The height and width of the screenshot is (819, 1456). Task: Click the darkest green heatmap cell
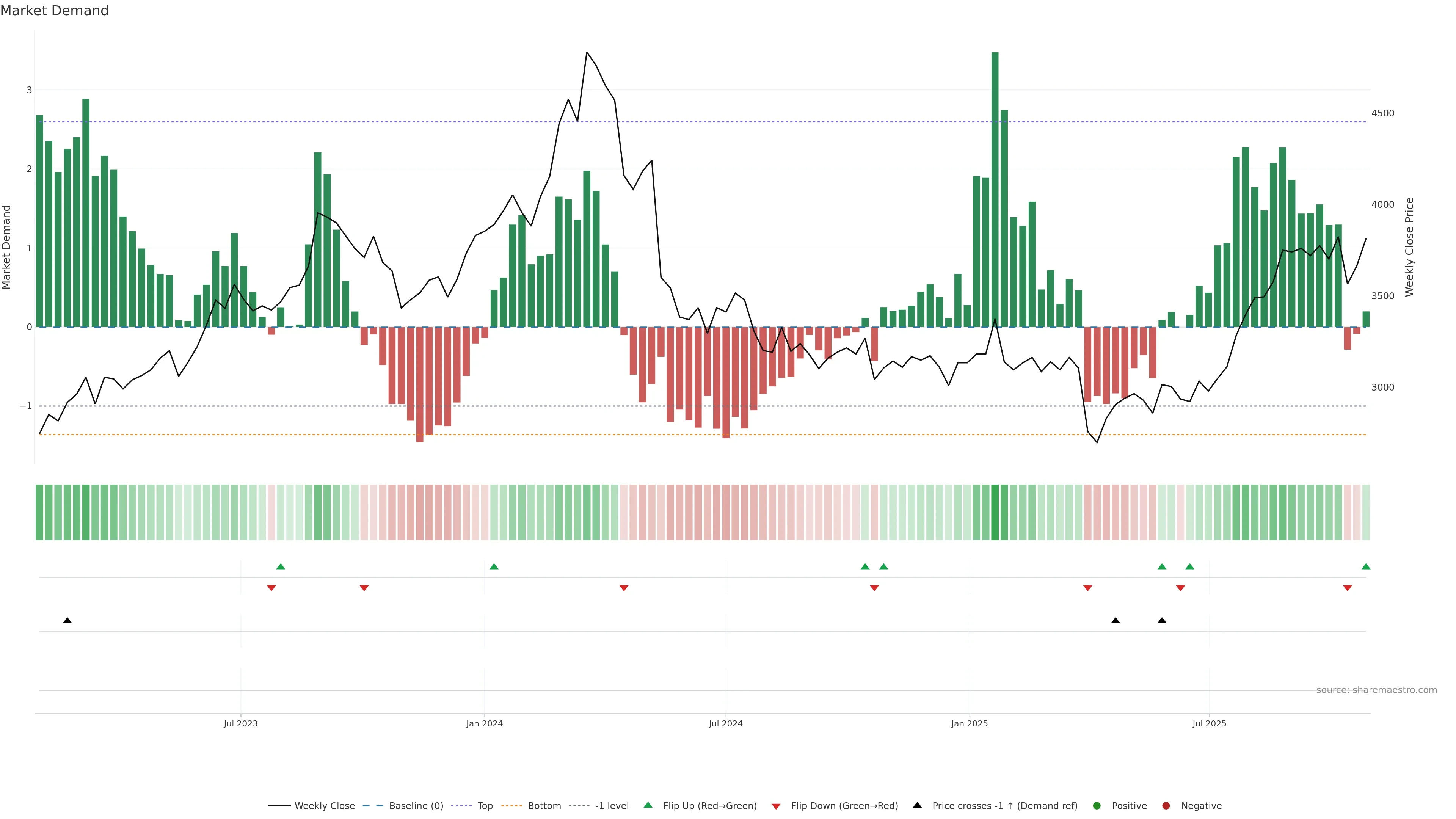pos(995,512)
